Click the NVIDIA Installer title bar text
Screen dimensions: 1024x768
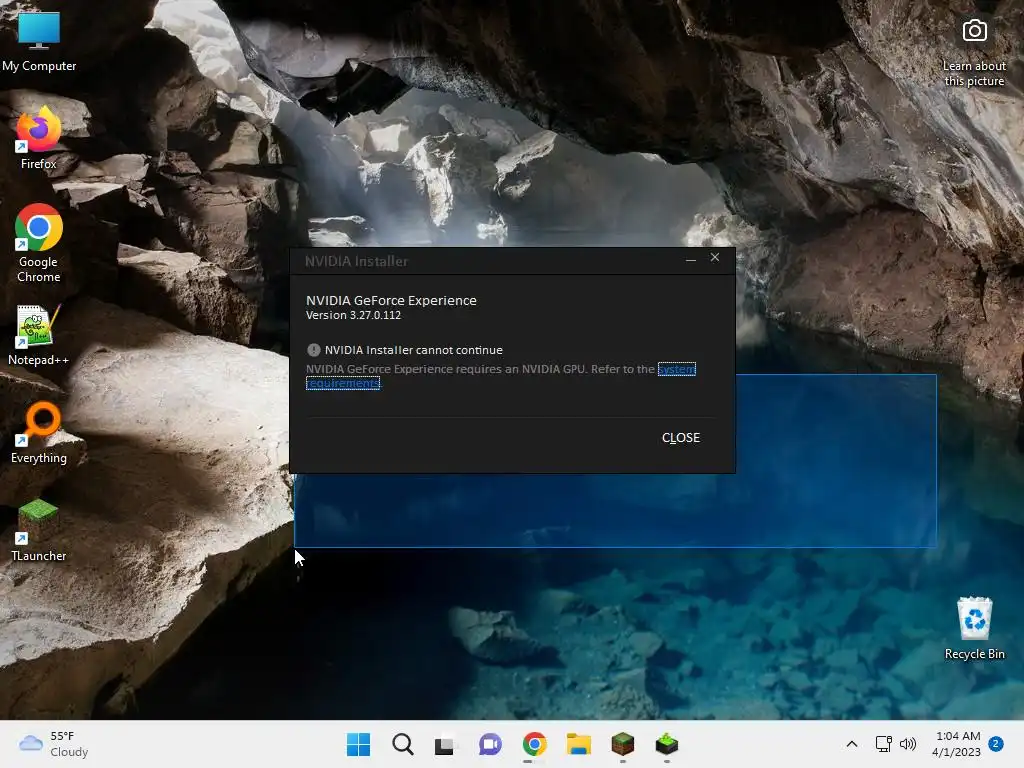tap(356, 261)
